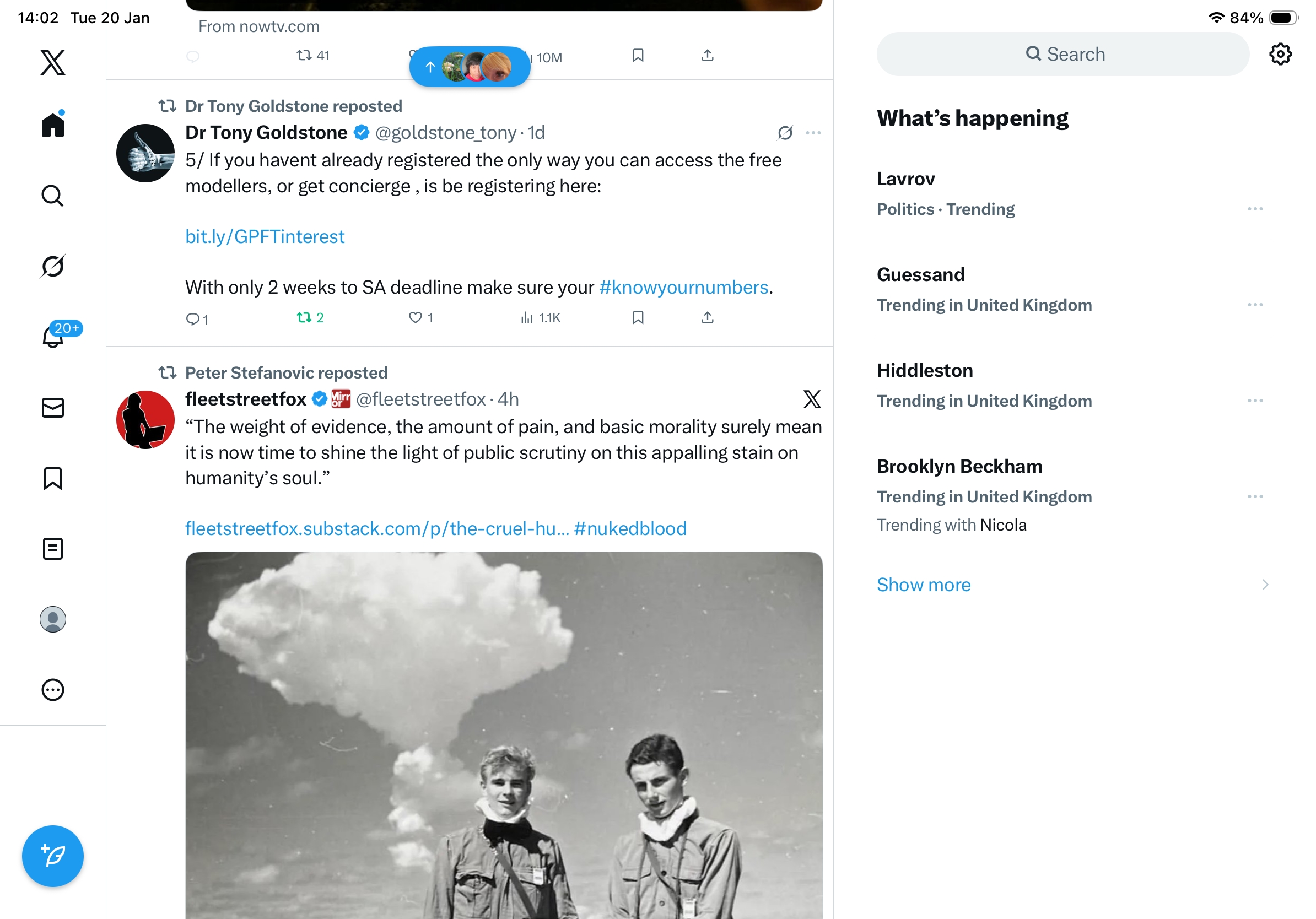1316x919 pixels.
Task: Jump to new posts pill
Action: click(x=470, y=67)
